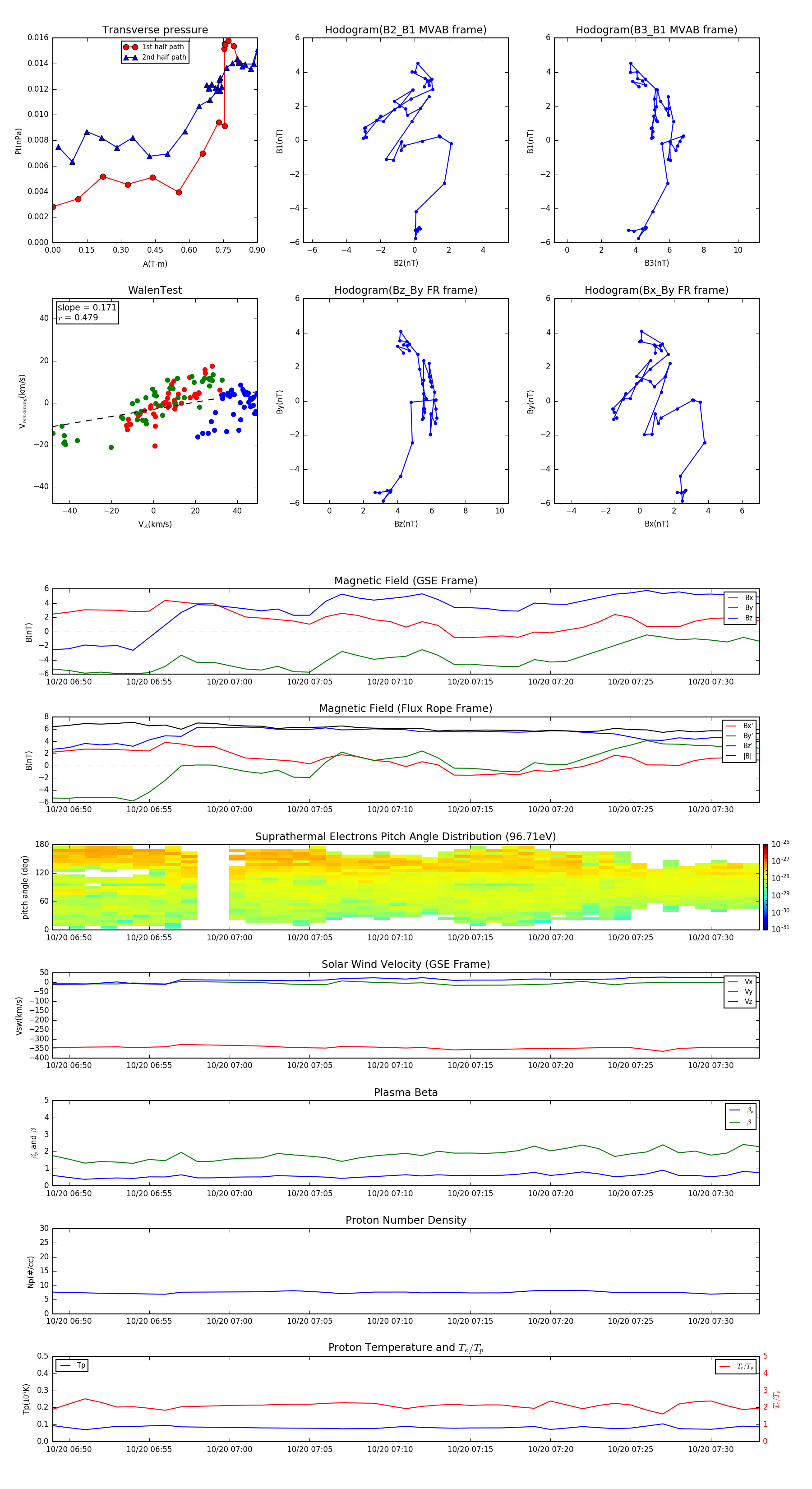Click the "Tp" legend in temperature panel

point(72,1365)
